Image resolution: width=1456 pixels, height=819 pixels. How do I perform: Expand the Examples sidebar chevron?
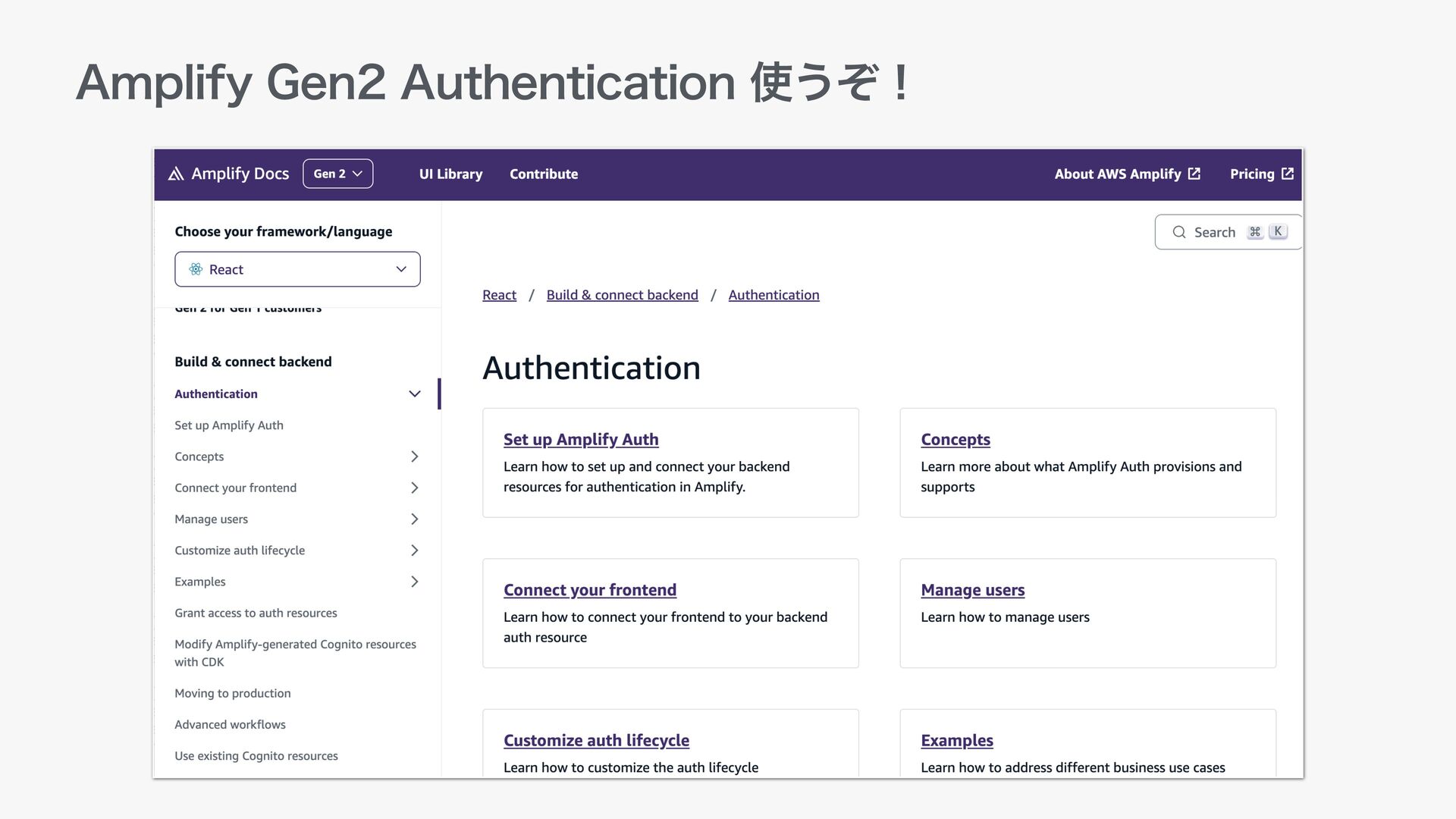coord(414,582)
